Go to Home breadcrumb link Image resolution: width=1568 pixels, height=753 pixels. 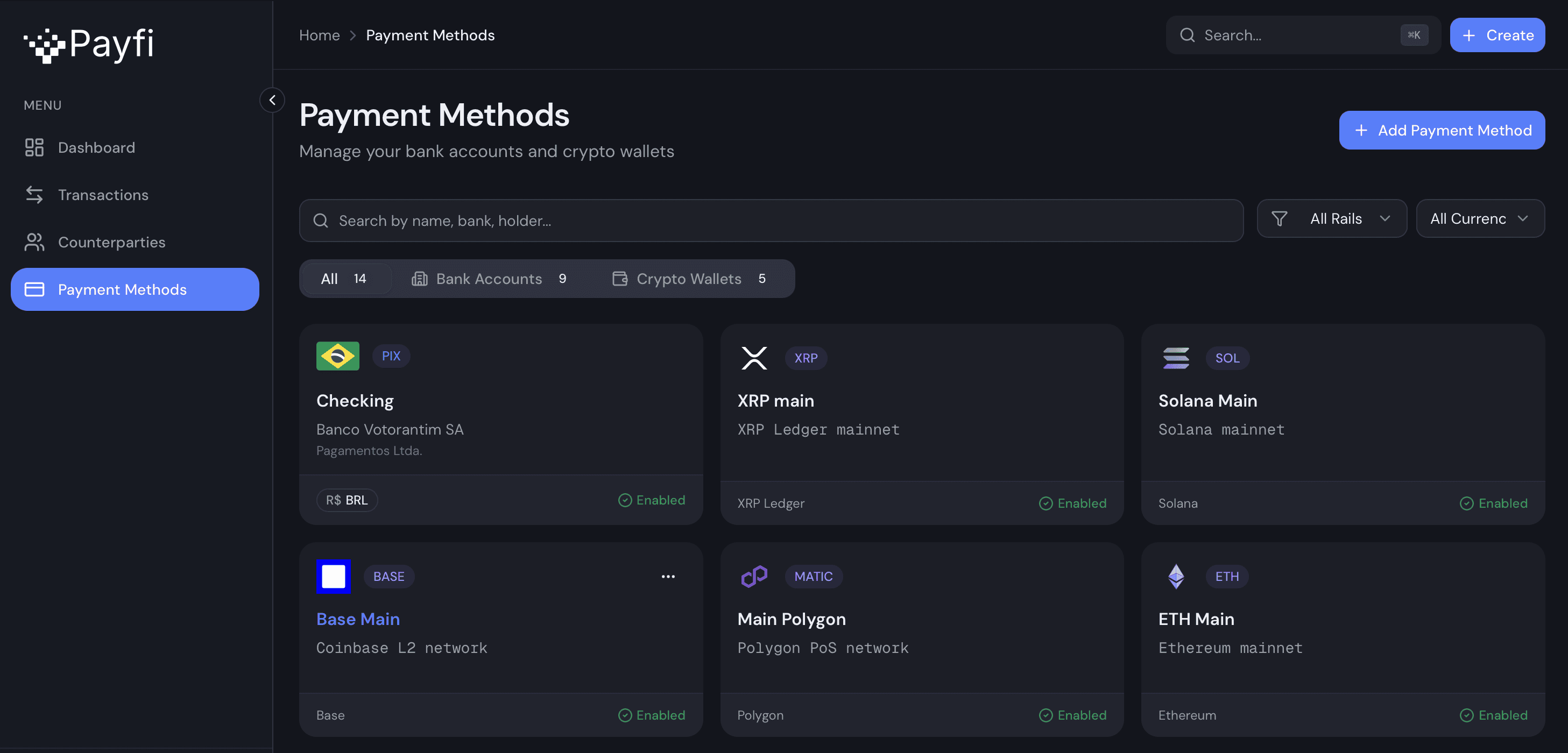319,35
